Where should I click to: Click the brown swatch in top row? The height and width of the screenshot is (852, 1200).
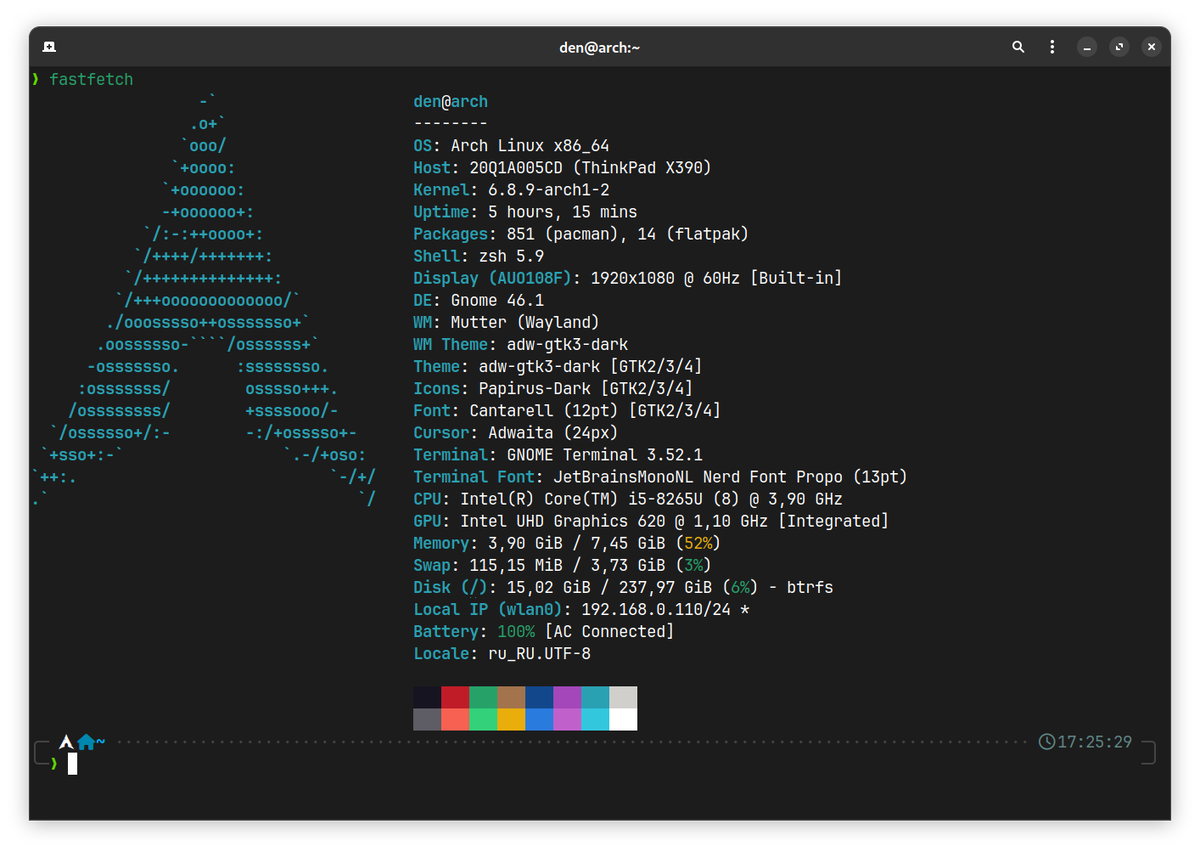(511, 697)
